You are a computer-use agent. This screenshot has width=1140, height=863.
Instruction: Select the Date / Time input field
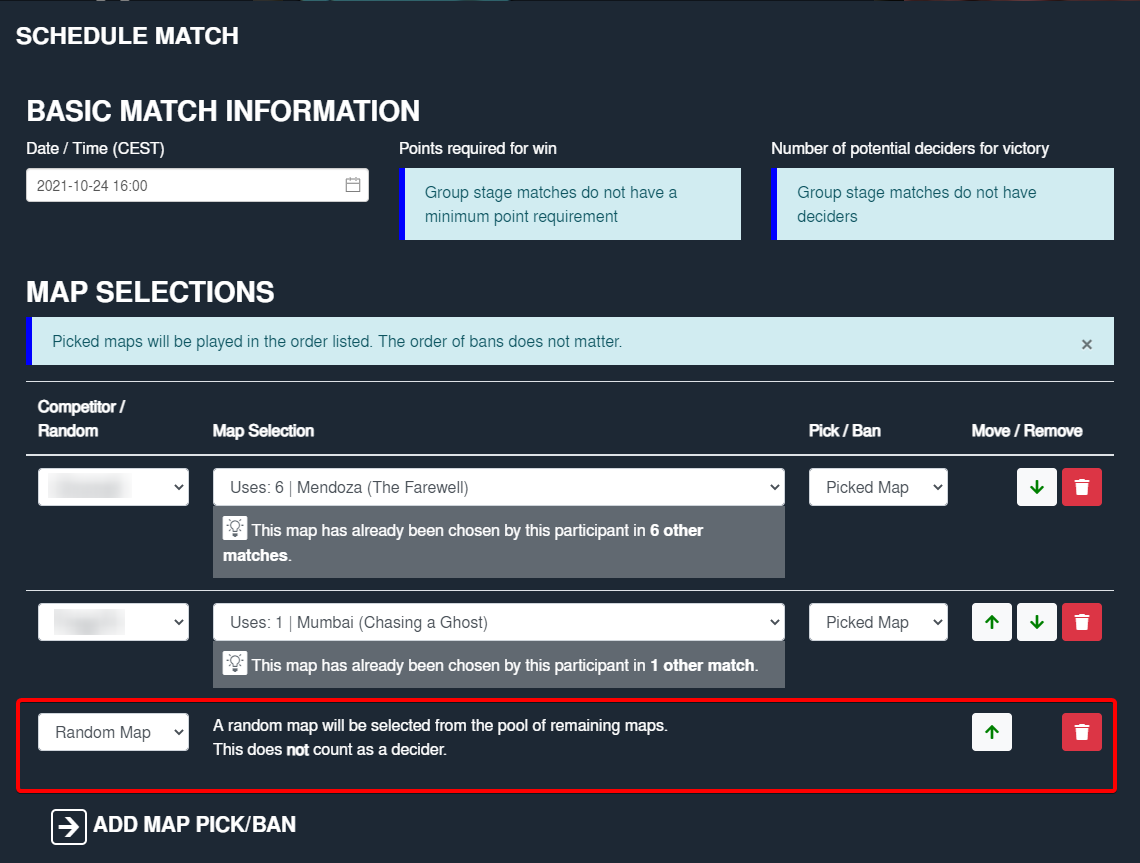(x=180, y=185)
